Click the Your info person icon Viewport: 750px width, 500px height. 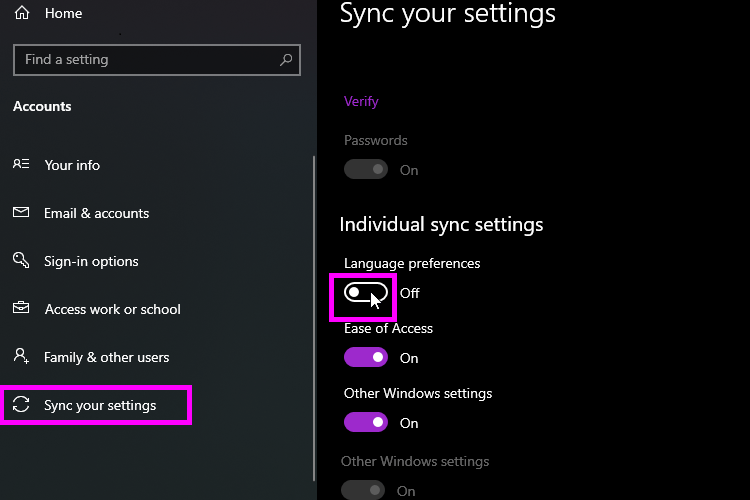pyautogui.click(x=21, y=165)
